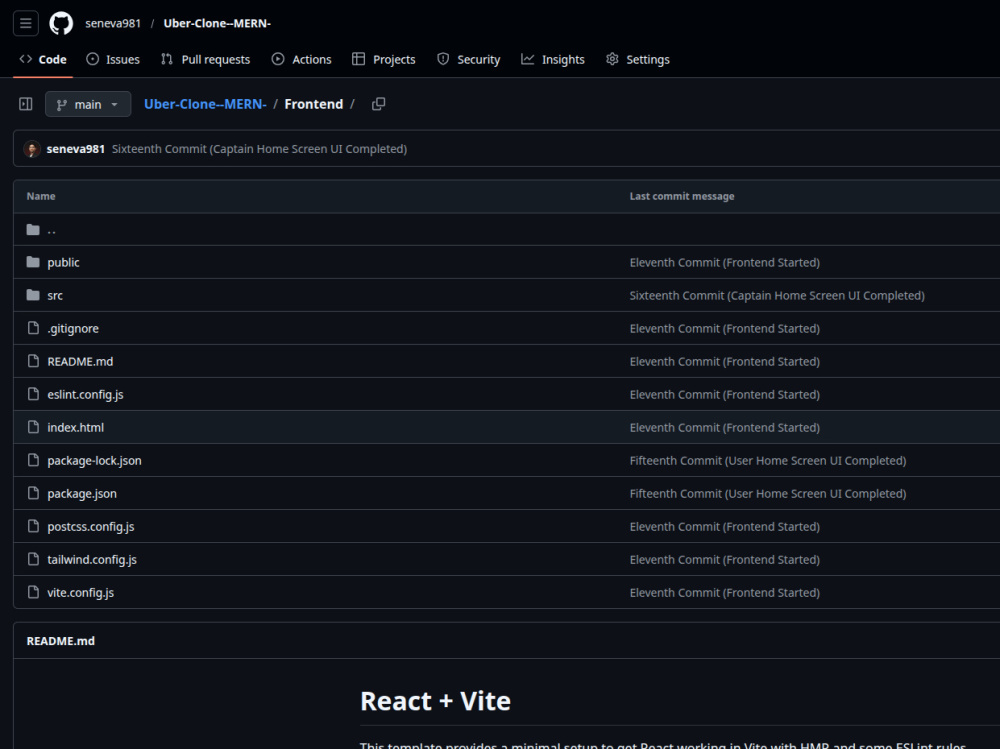Open the Security tab
1000x749 pixels.
point(469,59)
